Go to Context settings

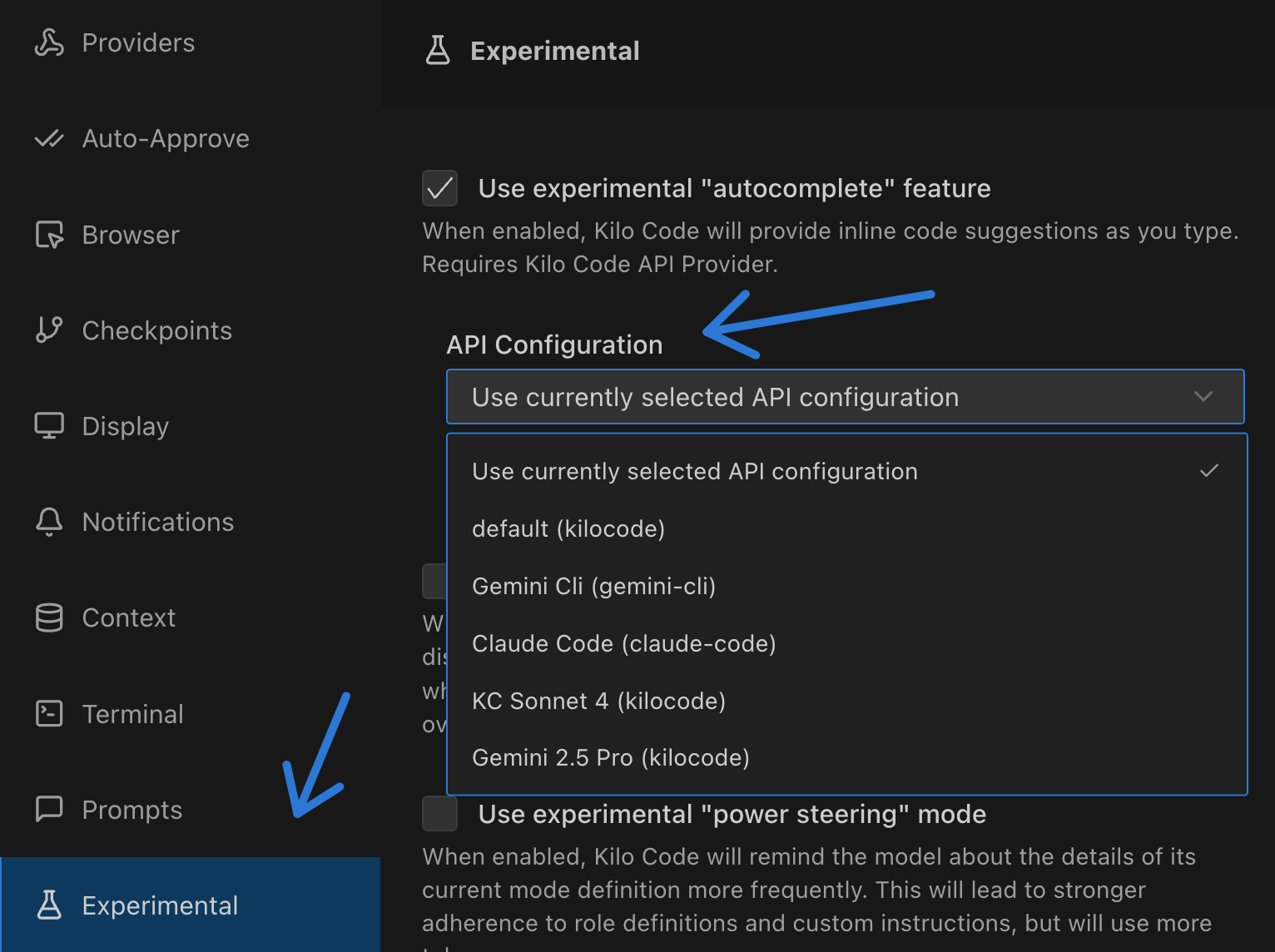[190, 617]
